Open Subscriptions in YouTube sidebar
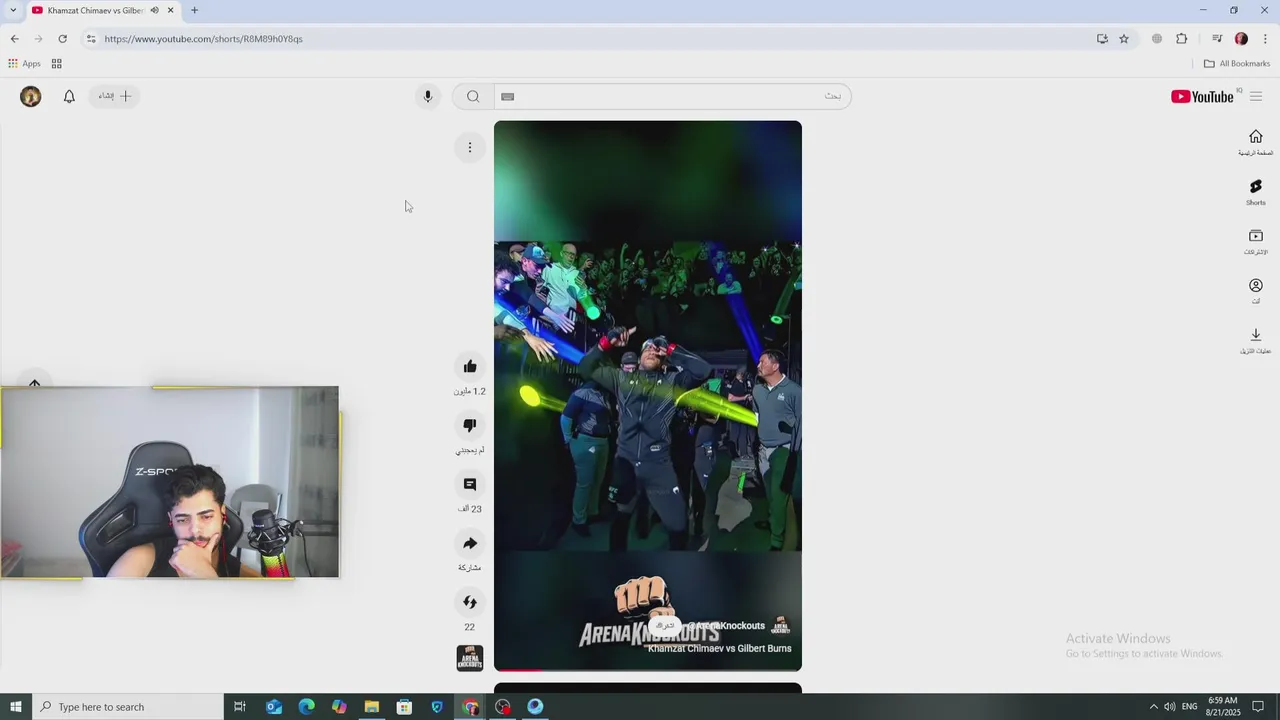The image size is (1280, 720). coord(1256,241)
